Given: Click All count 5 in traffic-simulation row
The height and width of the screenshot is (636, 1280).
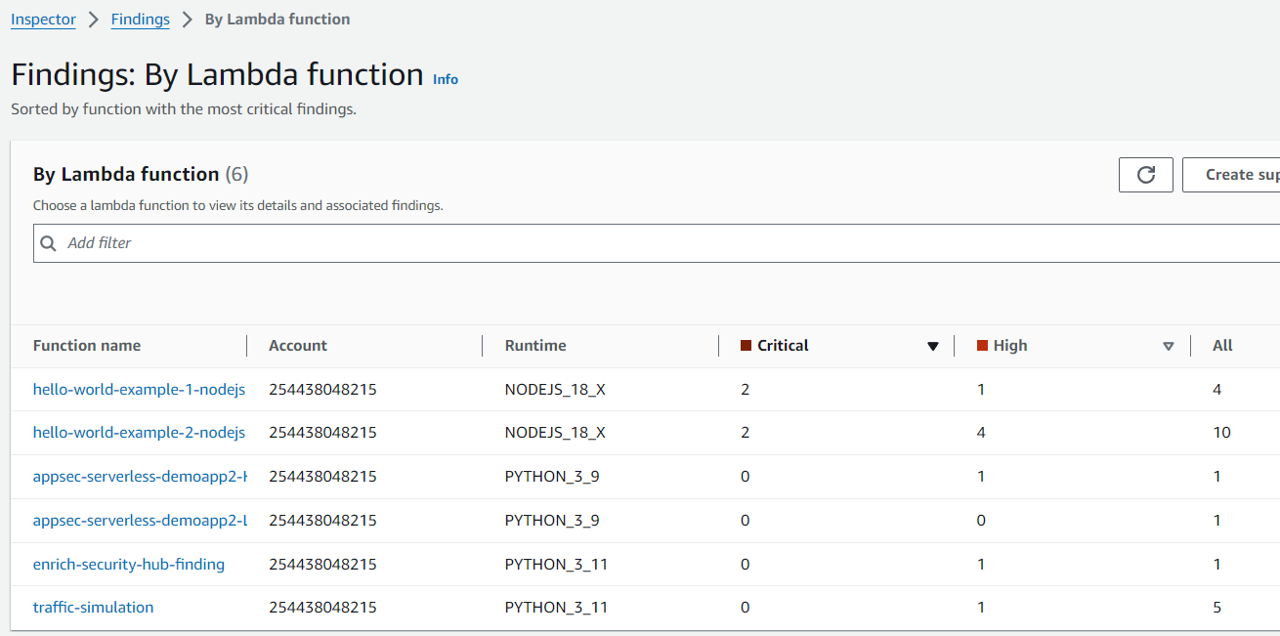Looking at the screenshot, I should tap(1217, 607).
